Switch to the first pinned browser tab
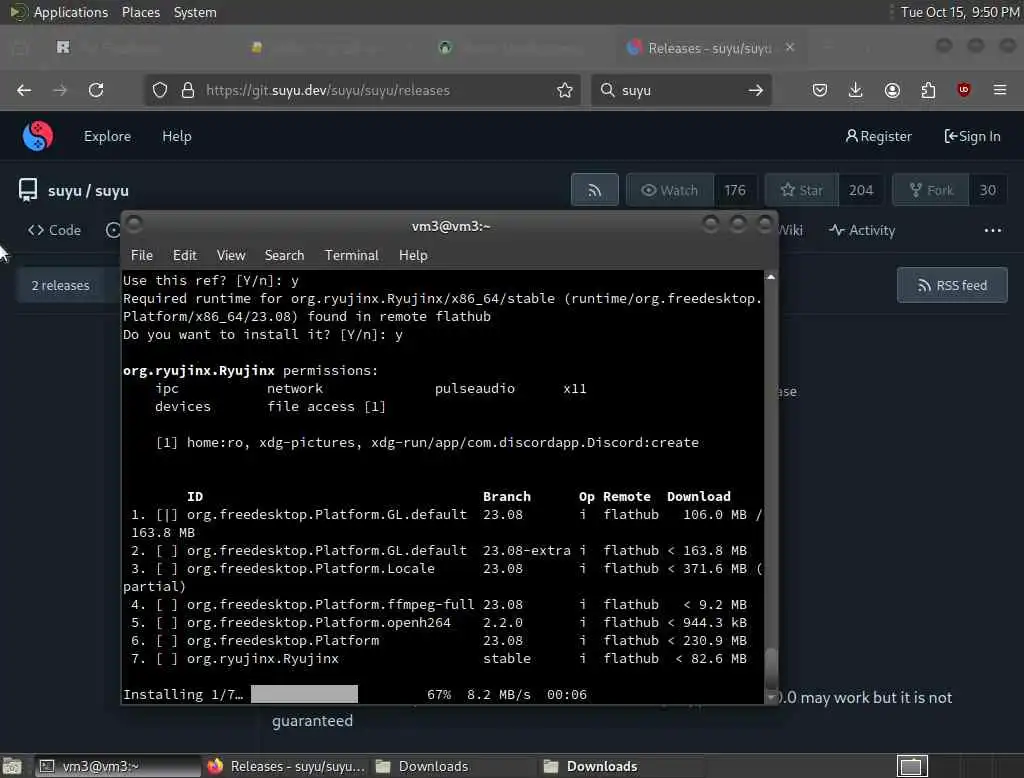This screenshot has width=1024, height=778. click(x=63, y=47)
